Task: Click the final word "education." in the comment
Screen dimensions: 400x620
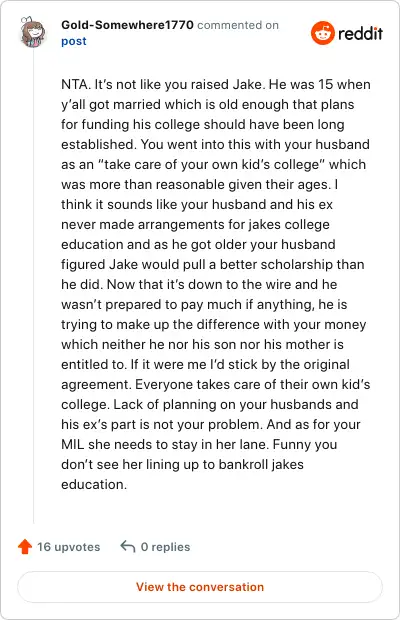Action: point(94,484)
